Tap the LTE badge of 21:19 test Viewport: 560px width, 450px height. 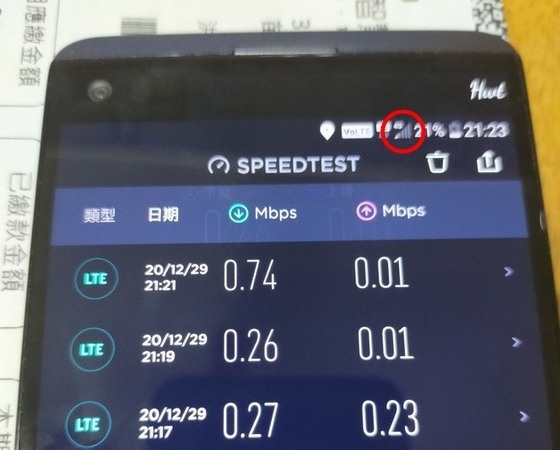[x=92, y=350]
